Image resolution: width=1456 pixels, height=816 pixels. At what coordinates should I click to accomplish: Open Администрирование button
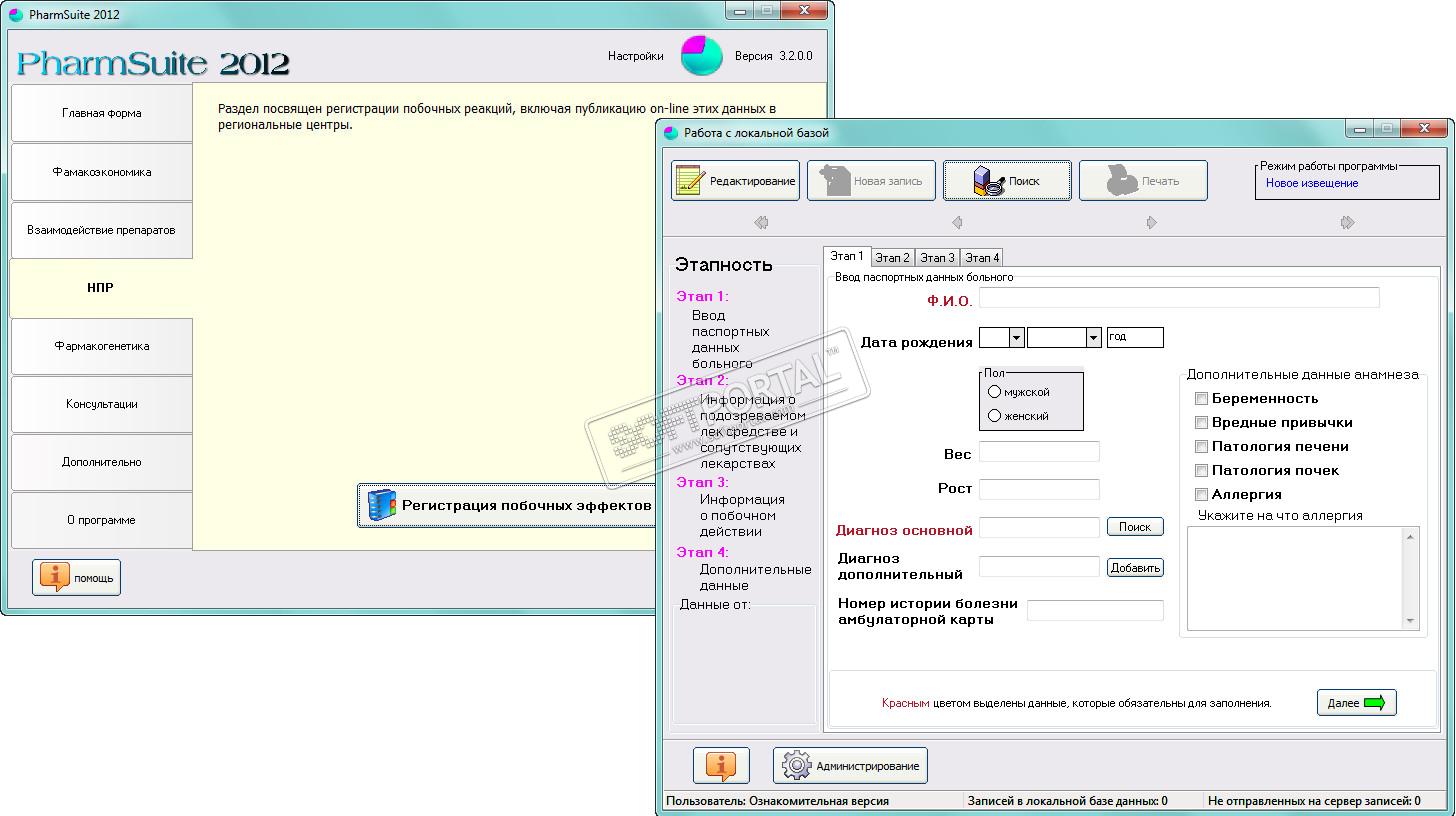click(851, 766)
